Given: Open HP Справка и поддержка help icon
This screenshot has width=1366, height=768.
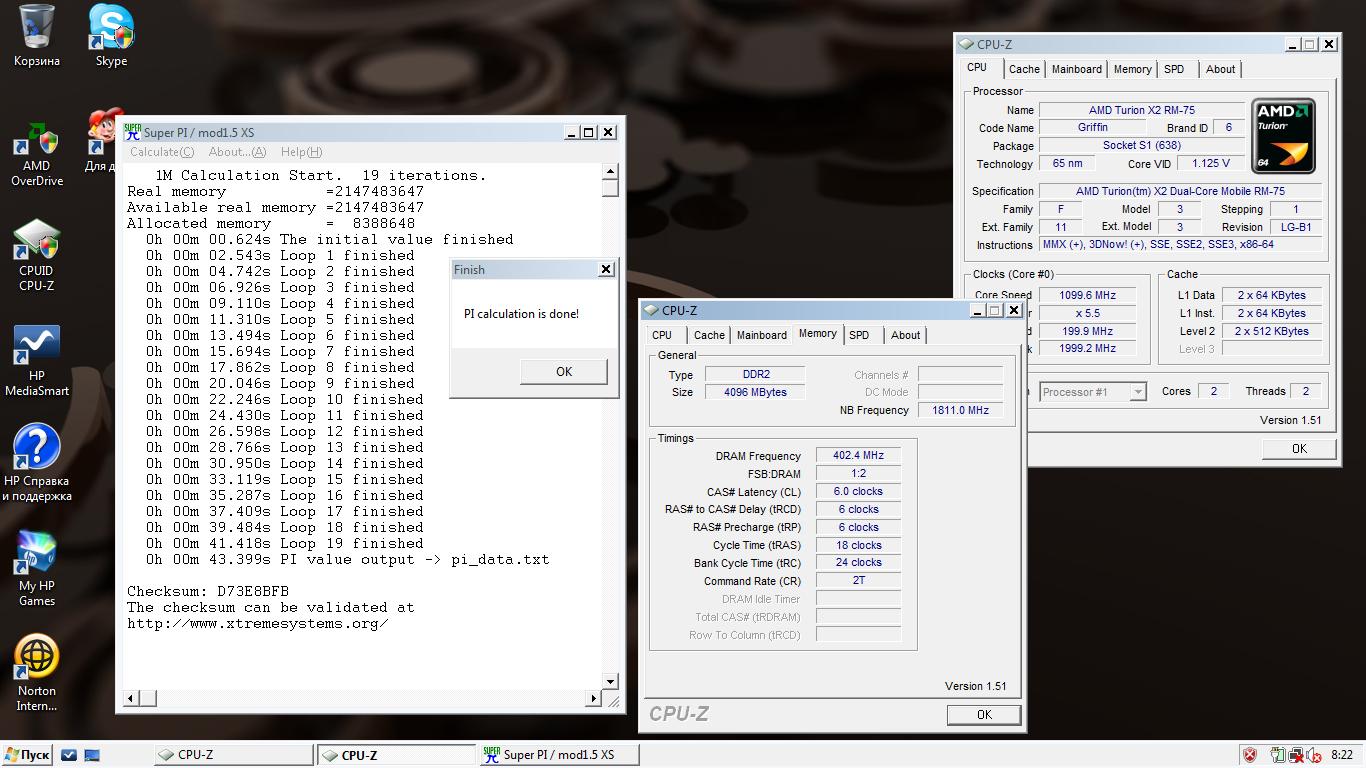Looking at the screenshot, I should [x=37, y=462].
